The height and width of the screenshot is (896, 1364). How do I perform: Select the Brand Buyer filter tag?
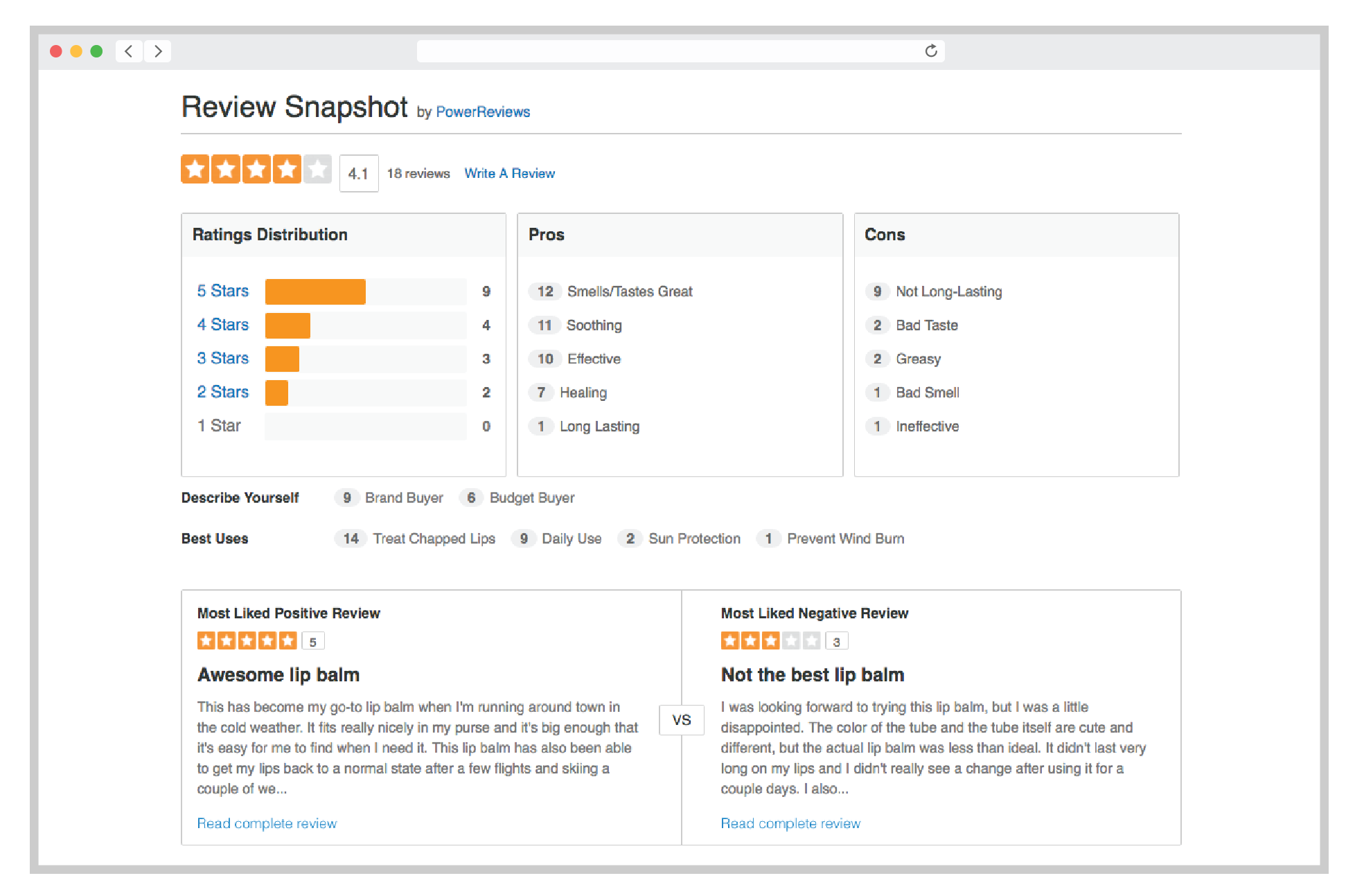click(x=404, y=498)
